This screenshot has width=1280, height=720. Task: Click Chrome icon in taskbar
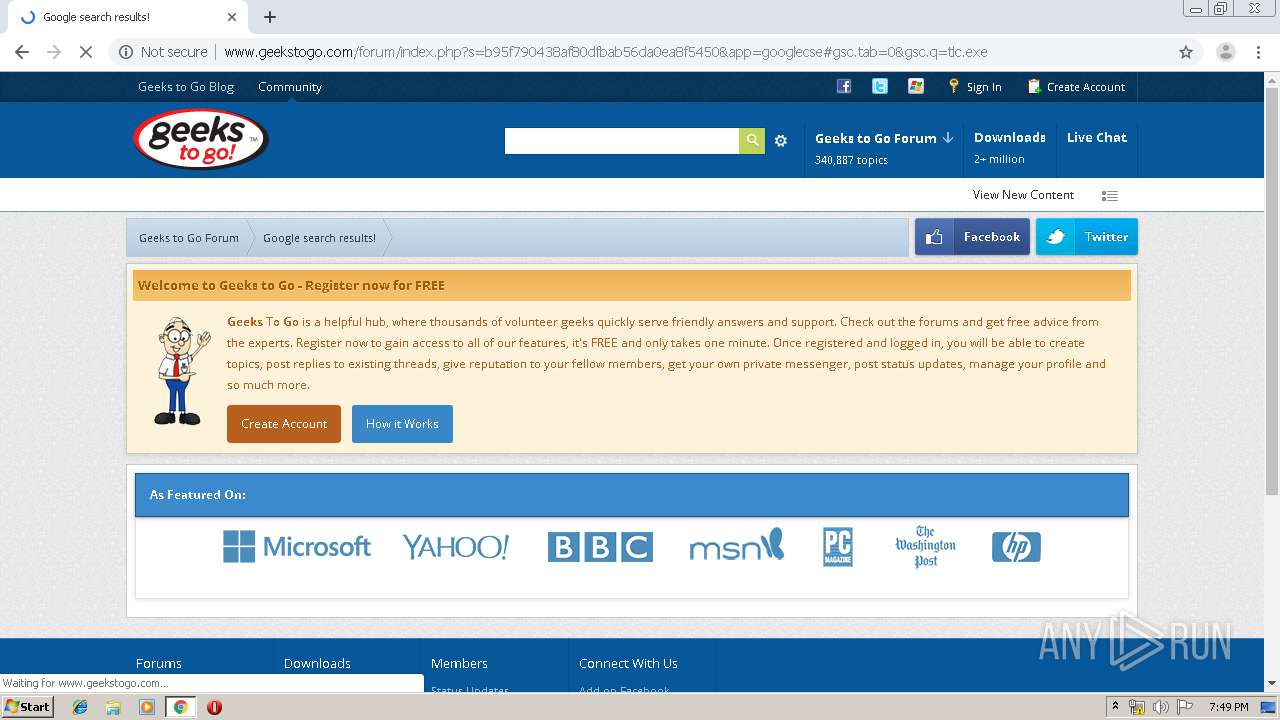(x=180, y=707)
